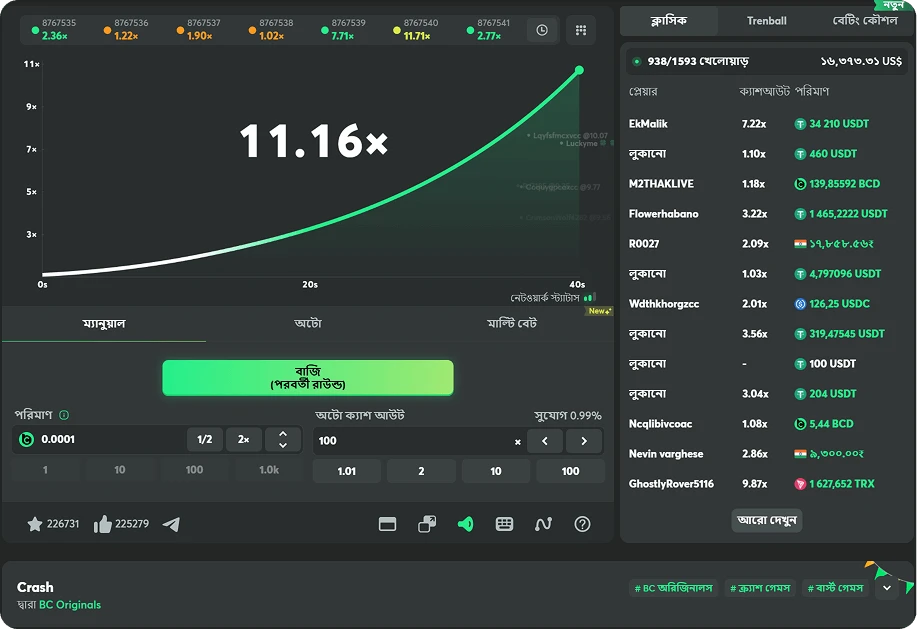
Task: Click the আরো দেখুন show more button
Action: pos(767,520)
